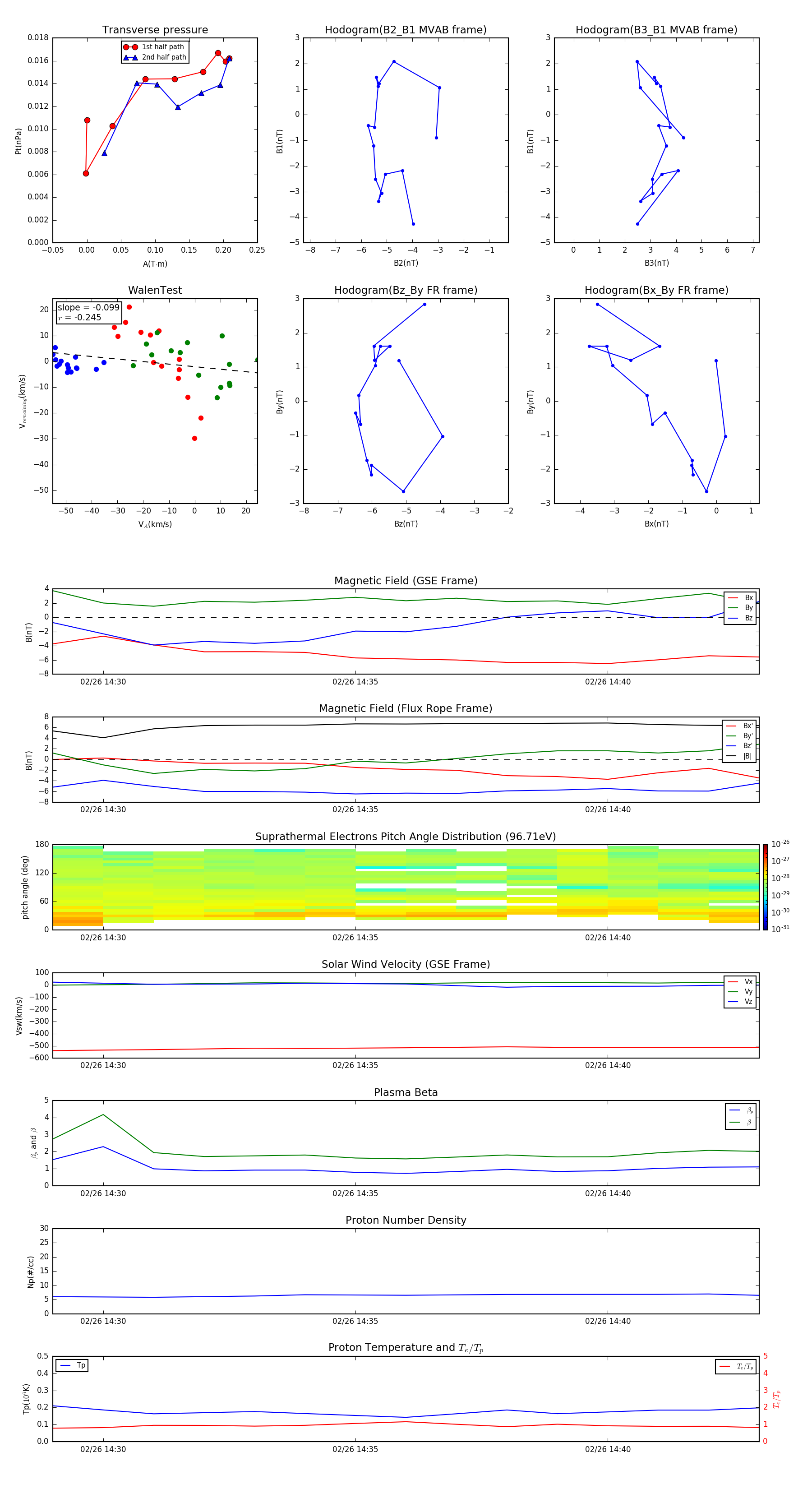
Task: Click '02/26 14:40' tick under GSE magnetic field plot
Action: coord(607,682)
